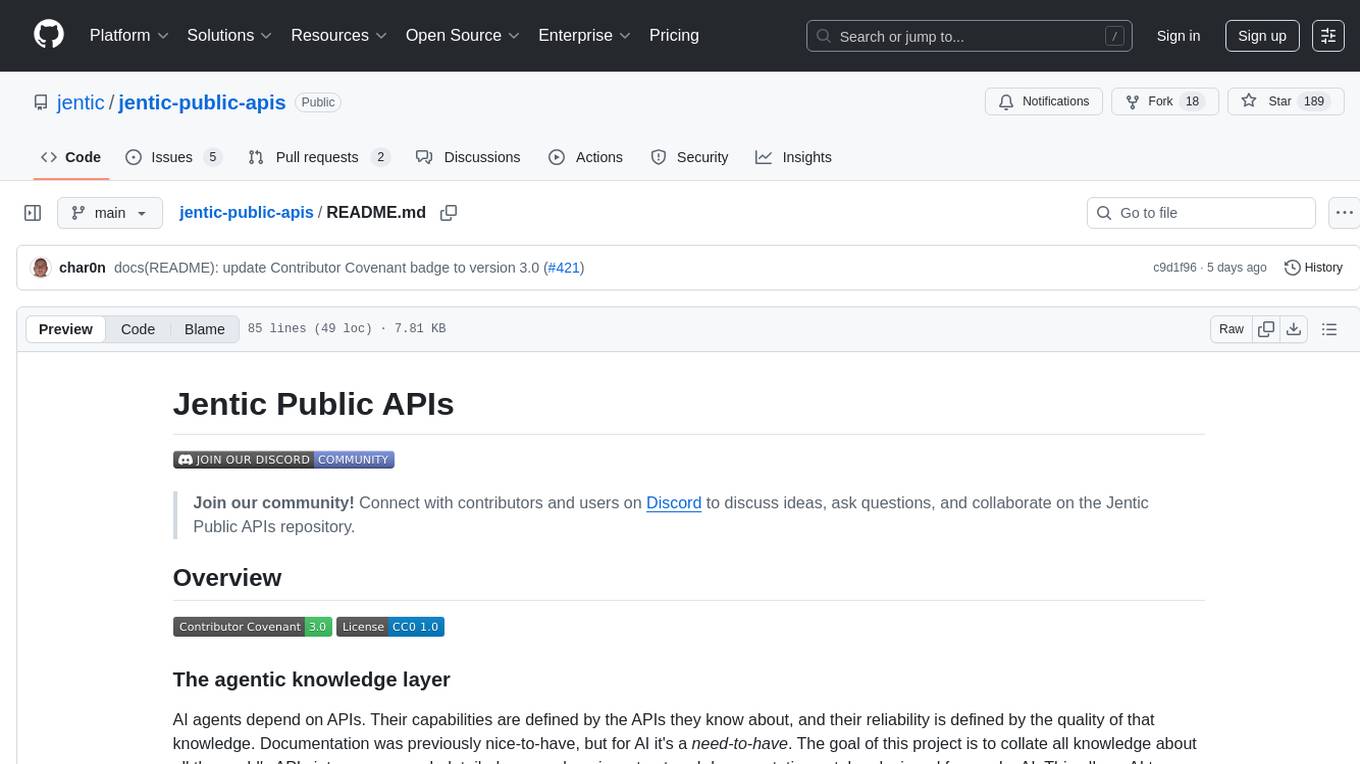
Task: View the file History
Action: (1313, 267)
